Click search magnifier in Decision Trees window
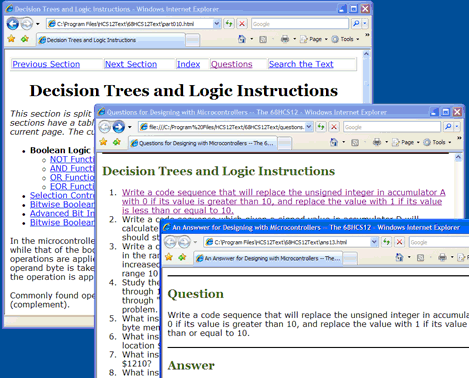Image resolution: width=469 pixels, height=378 pixels. point(356,23)
